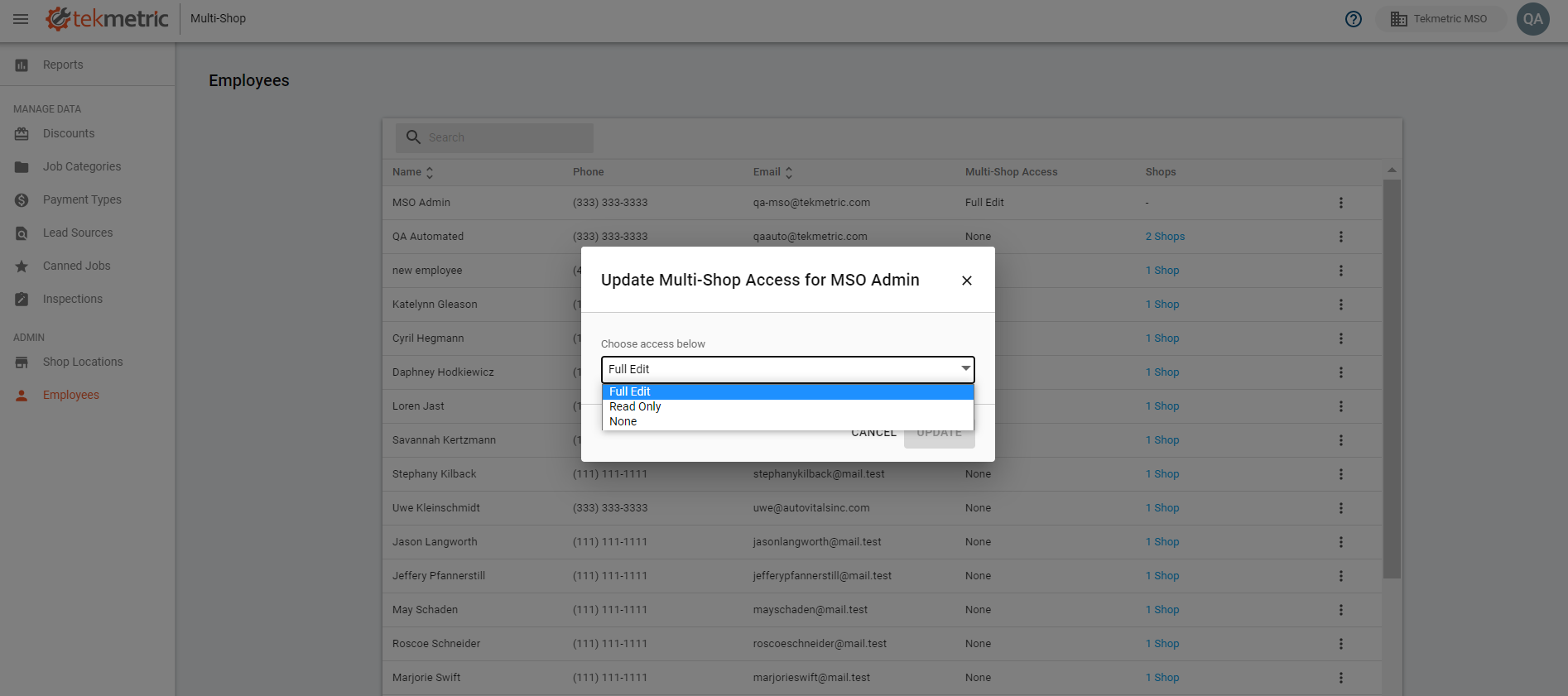Open row actions menu for Stephany Kilback

[x=1341, y=474]
